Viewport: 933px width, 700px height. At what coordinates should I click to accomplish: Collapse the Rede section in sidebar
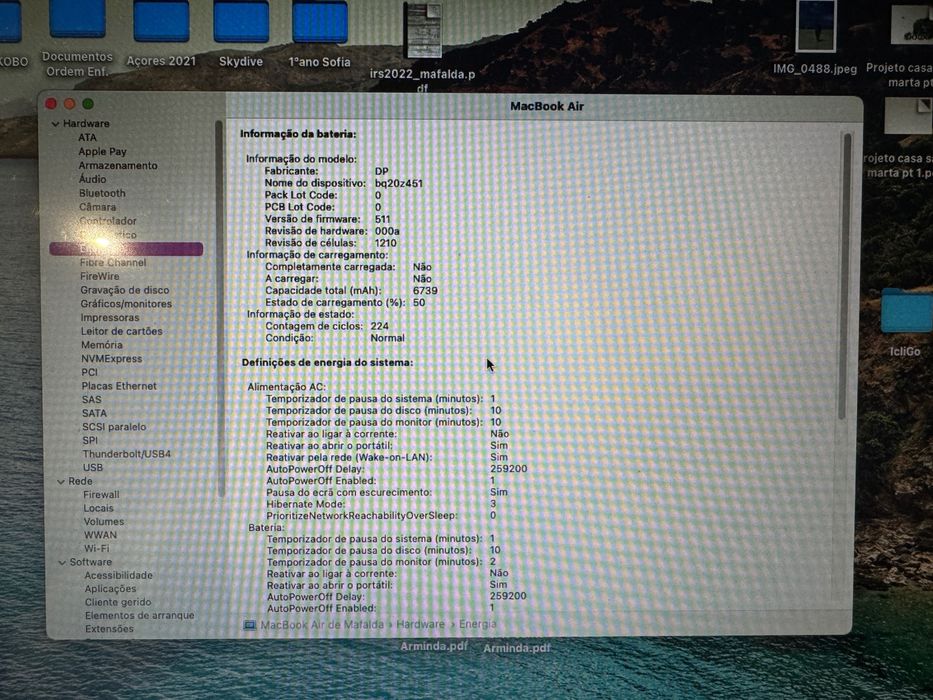coord(61,482)
